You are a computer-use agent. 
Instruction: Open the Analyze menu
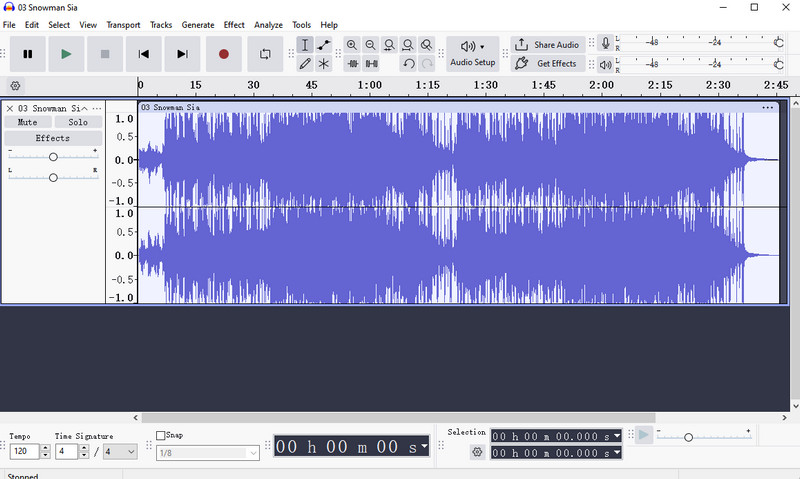(268, 24)
